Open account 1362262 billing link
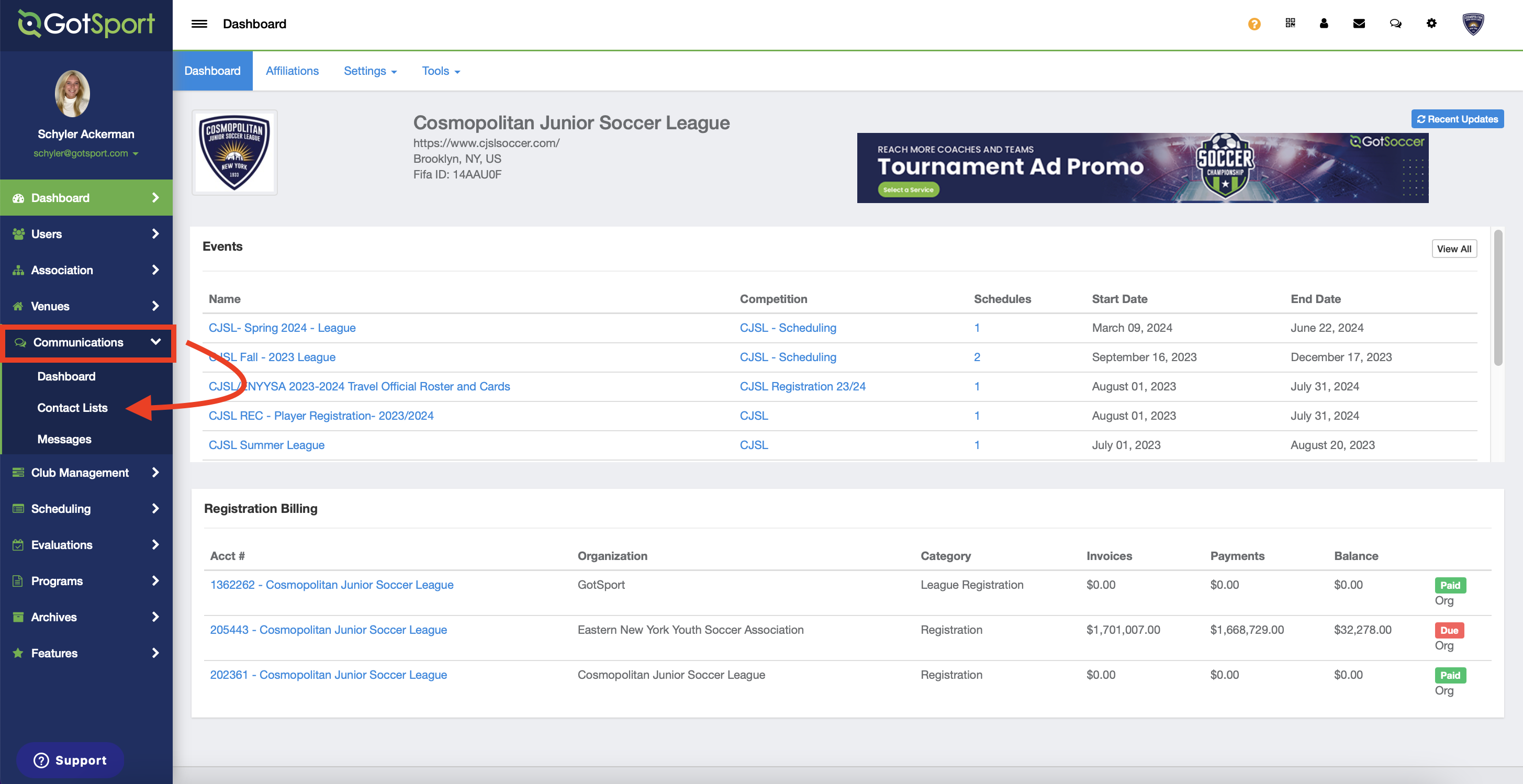 [x=332, y=584]
